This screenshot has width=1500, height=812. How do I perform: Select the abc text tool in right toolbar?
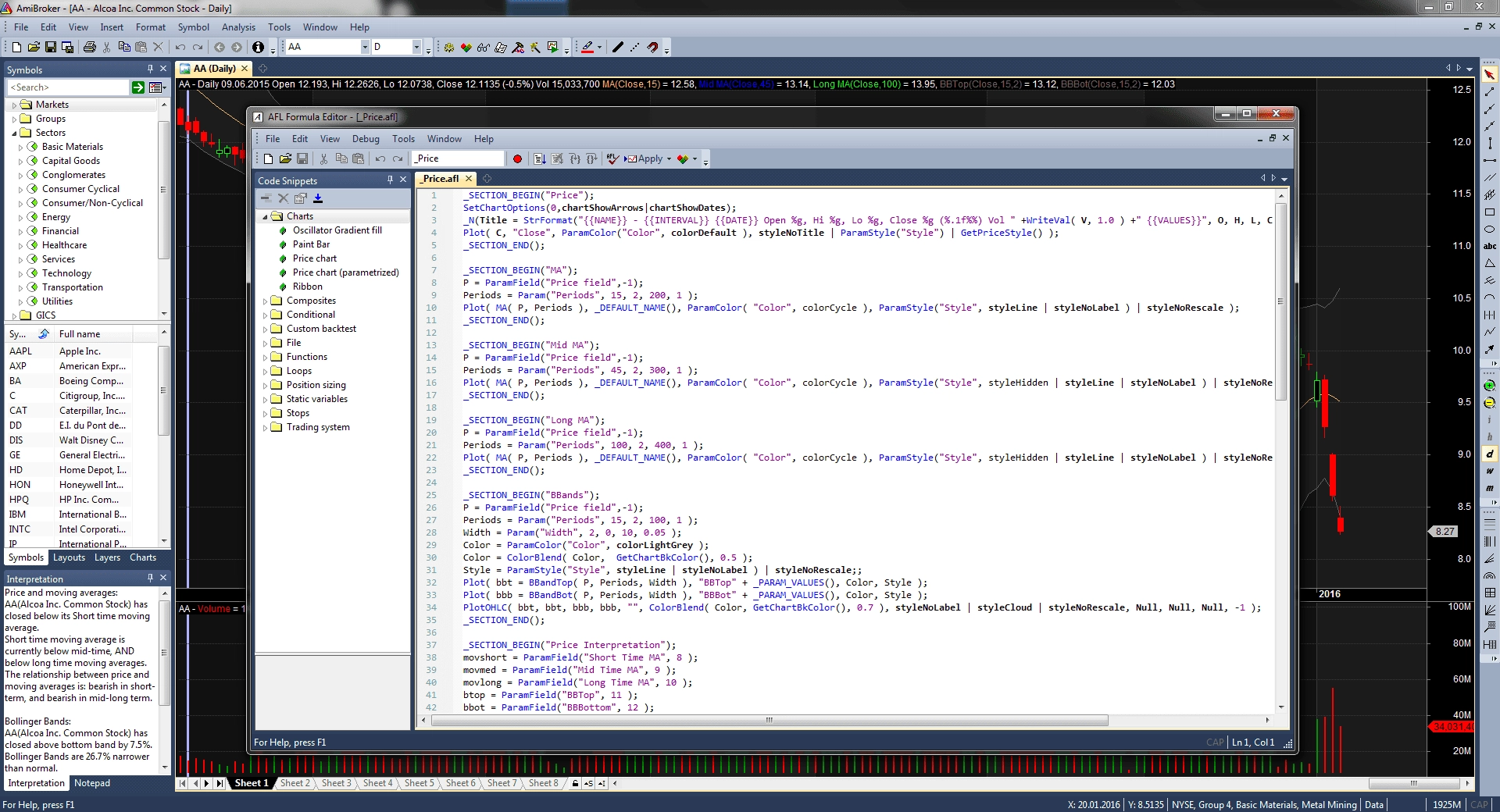(1490, 247)
